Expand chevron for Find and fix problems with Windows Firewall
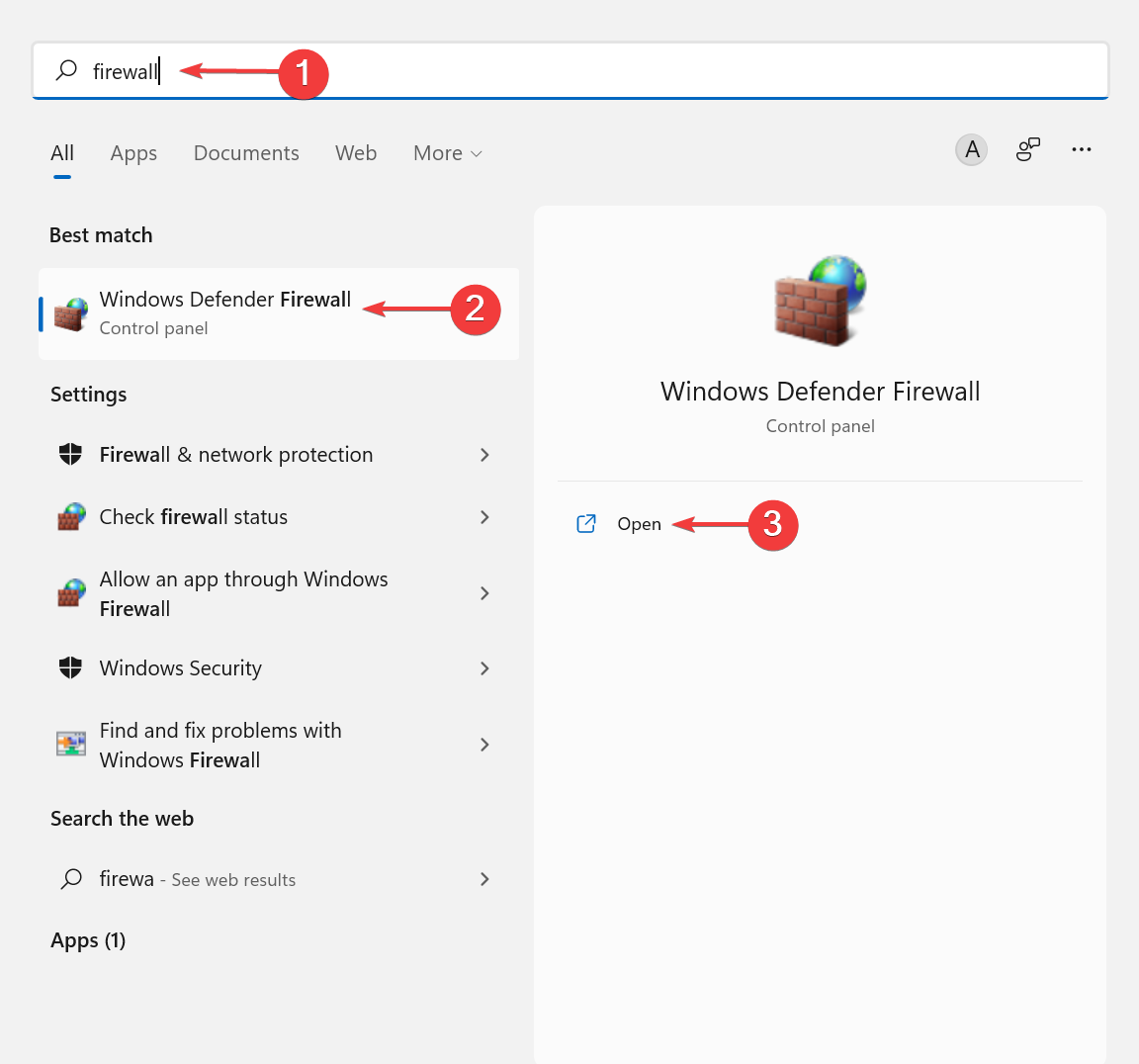1139x1064 pixels. [x=484, y=745]
